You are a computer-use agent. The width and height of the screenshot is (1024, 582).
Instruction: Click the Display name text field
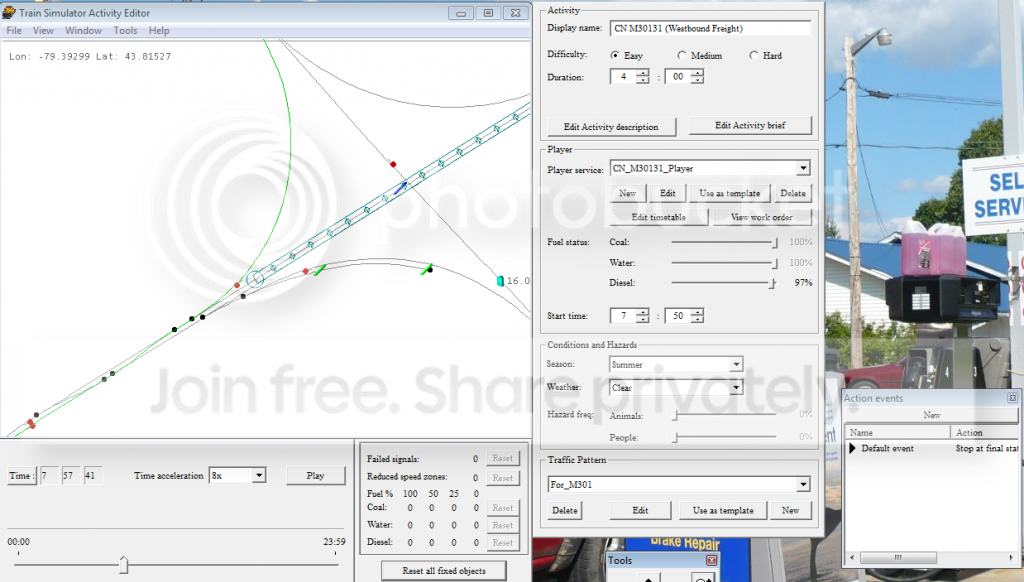click(x=710, y=28)
